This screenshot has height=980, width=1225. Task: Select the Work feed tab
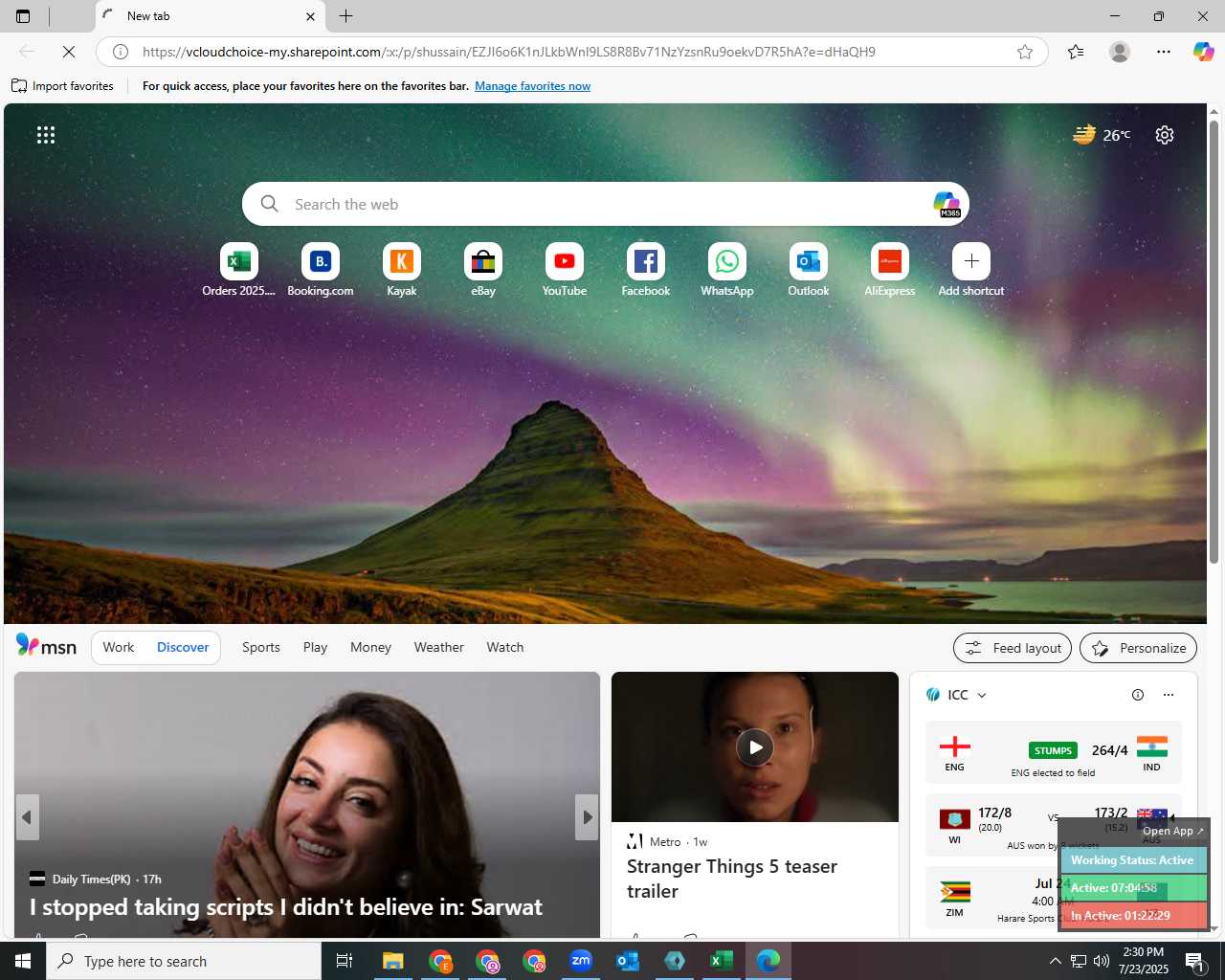119,647
